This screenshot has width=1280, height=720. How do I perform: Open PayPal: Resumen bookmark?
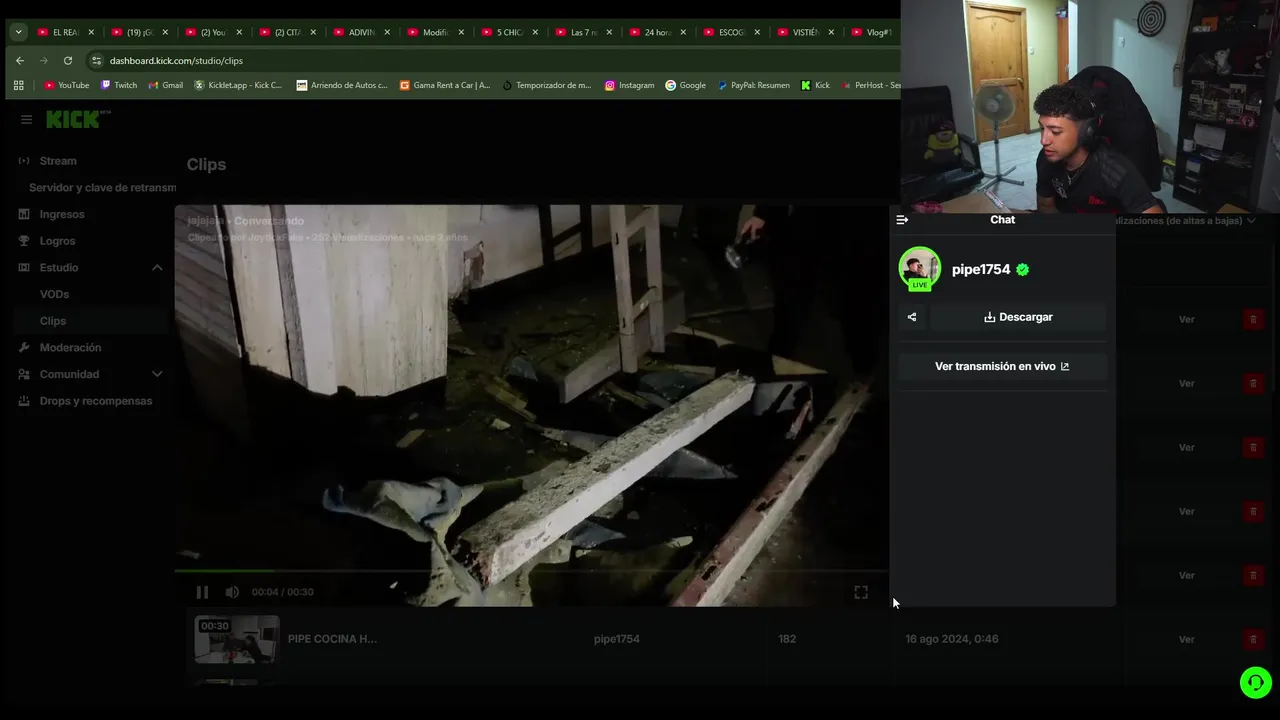pos(754,85)
